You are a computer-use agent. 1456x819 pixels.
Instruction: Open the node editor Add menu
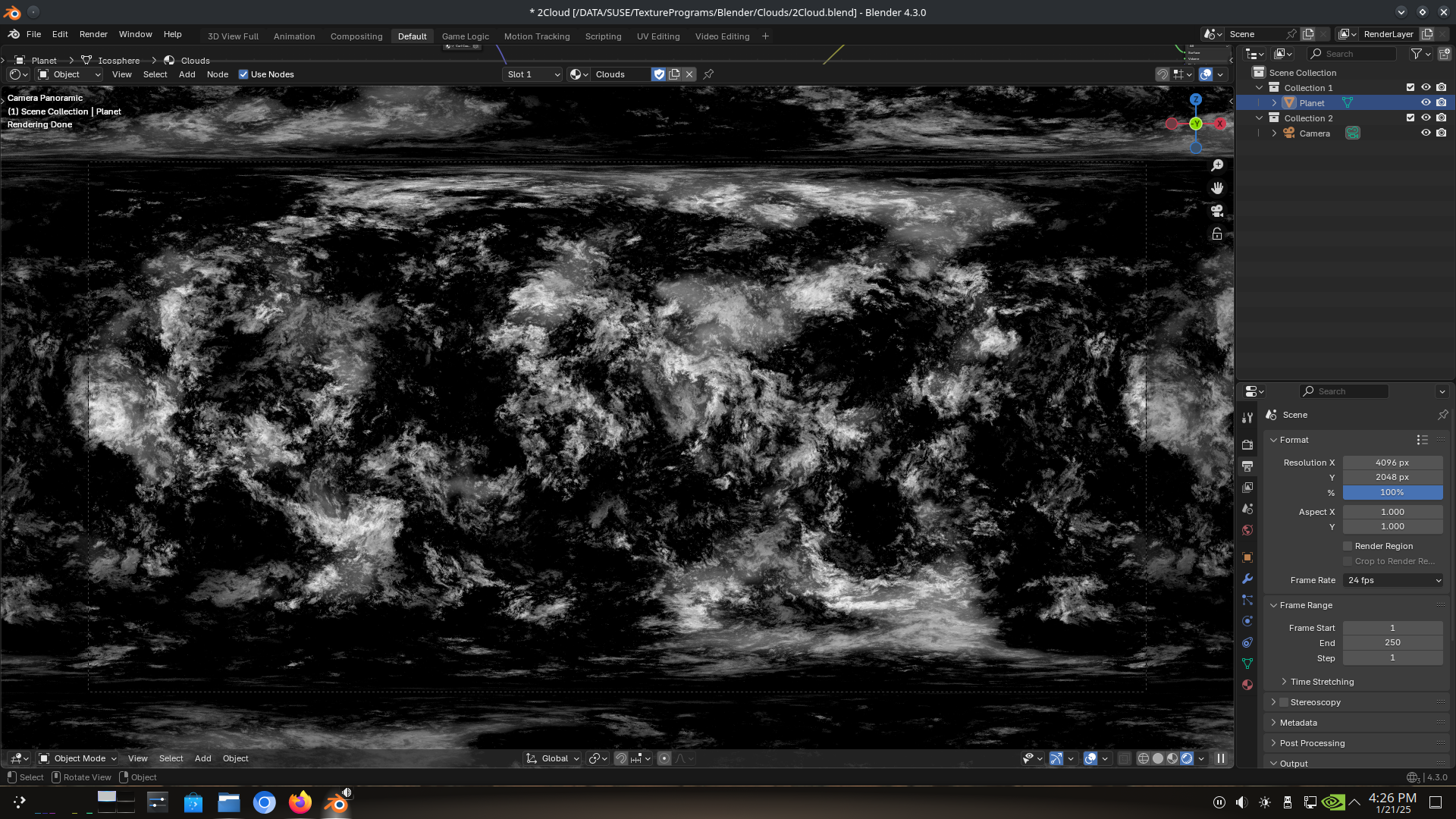(x=187, y=74)
